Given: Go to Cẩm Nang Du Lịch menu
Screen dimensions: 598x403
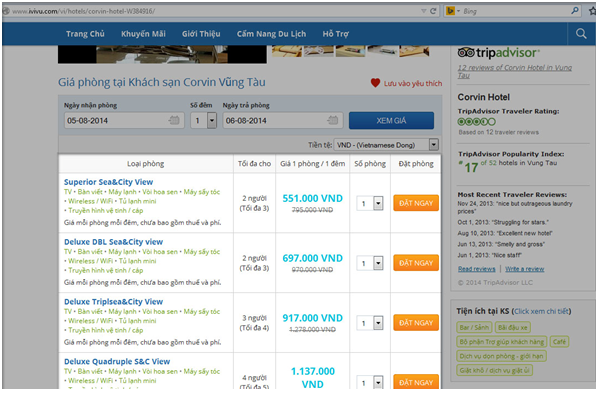Looking at the screenshot, I should pyautogui.click(x=271, y=34).
